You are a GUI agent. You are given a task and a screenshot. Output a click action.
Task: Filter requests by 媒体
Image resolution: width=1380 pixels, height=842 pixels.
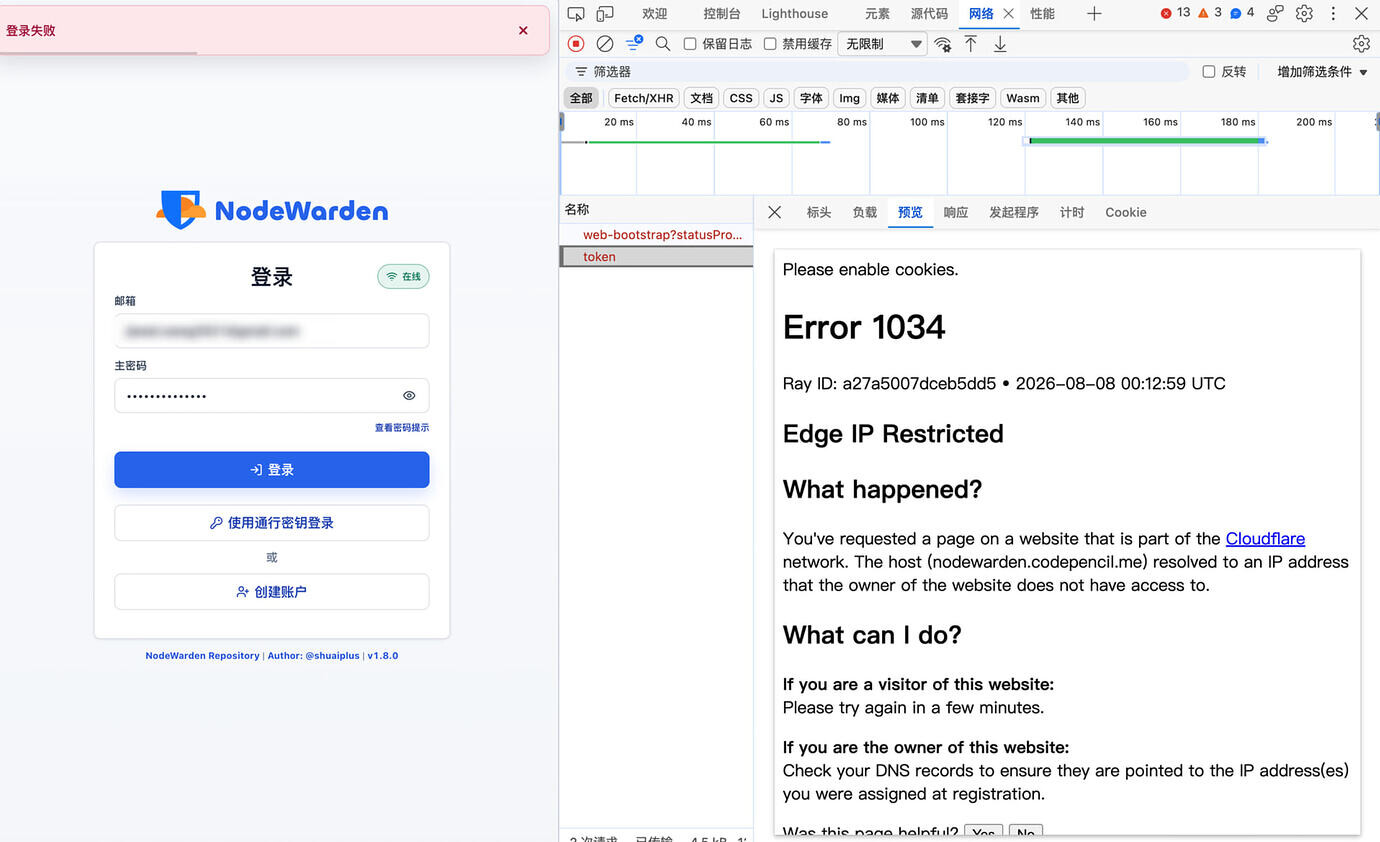(x=888, y=98)
